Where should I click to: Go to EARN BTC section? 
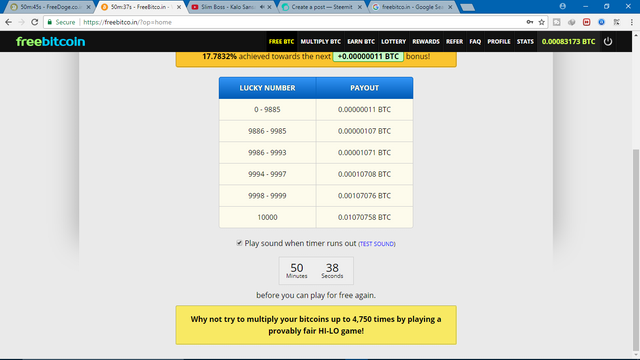point(361,41)
